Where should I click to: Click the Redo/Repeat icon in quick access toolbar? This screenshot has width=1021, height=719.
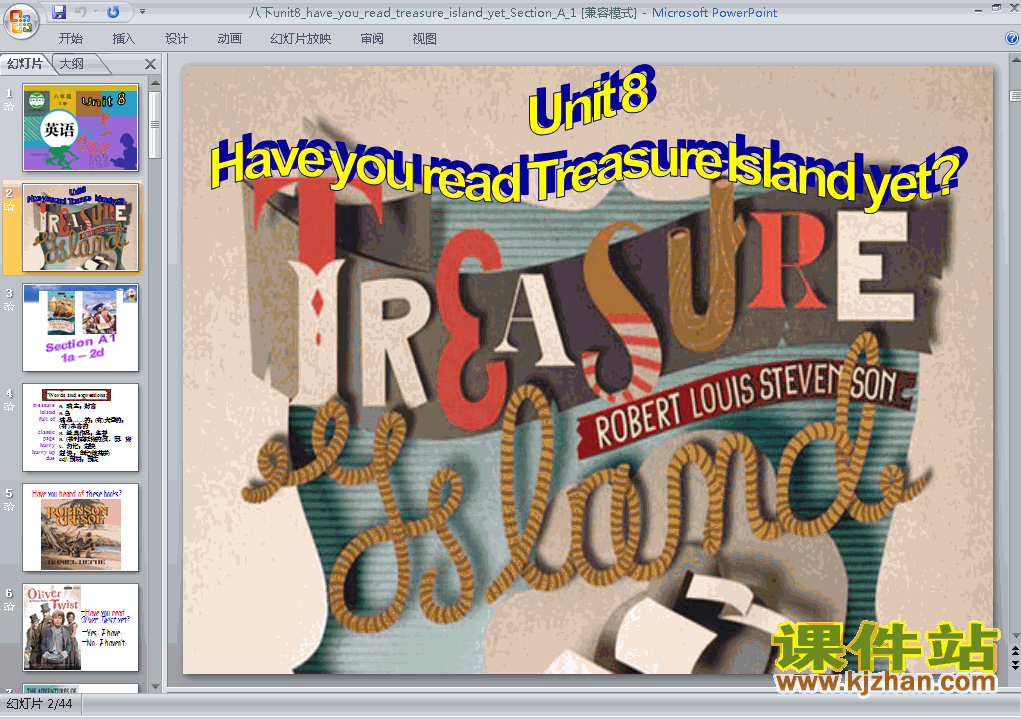[113, 12]
